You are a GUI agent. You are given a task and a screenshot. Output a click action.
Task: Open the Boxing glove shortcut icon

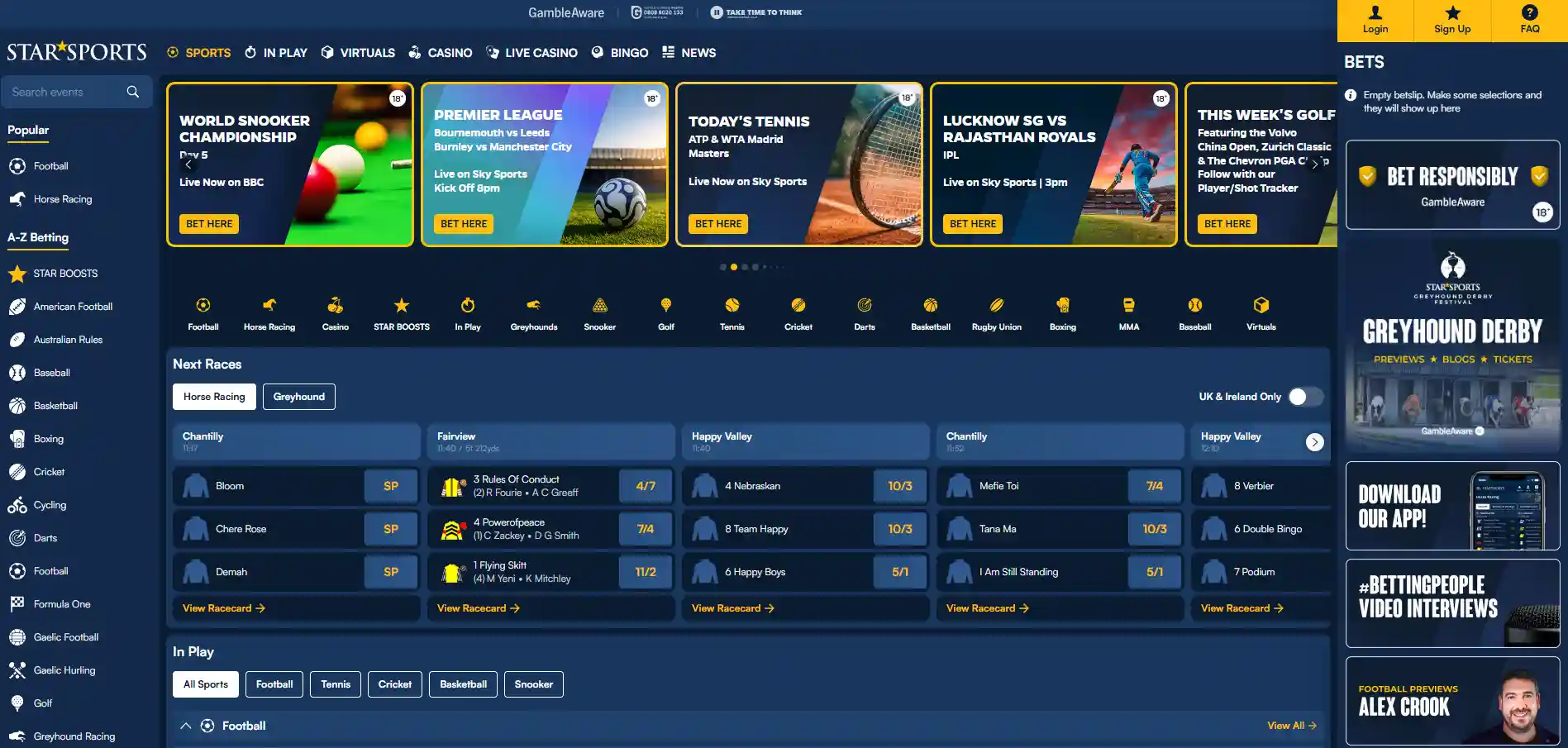1063,306
